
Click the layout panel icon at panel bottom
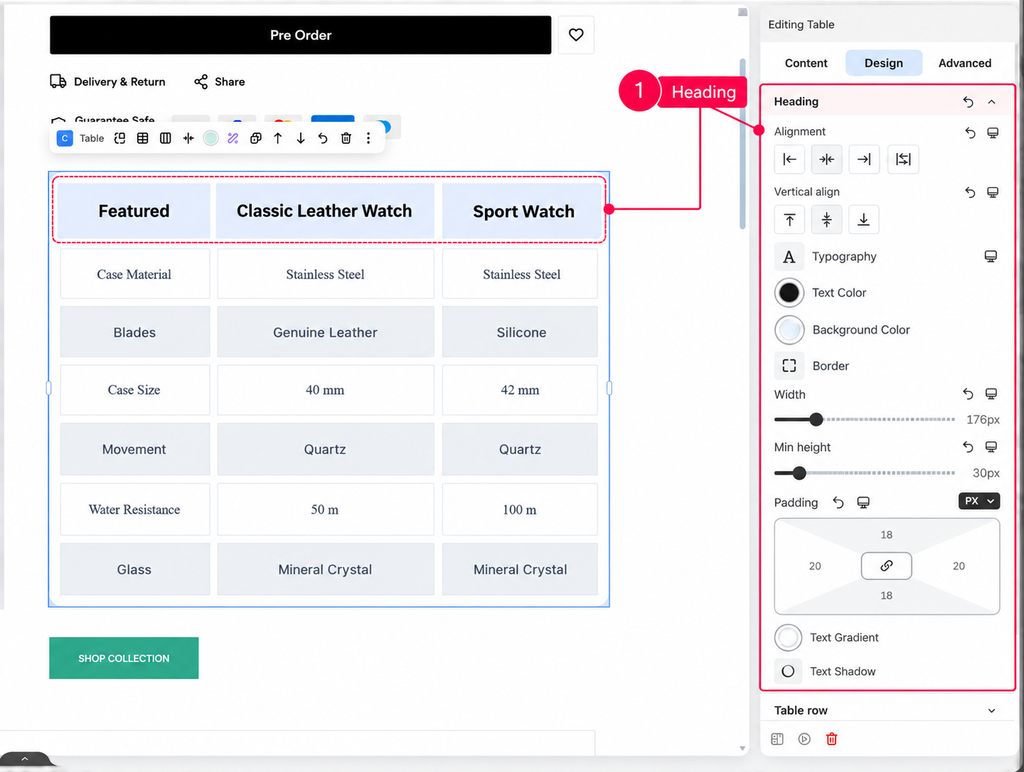777,739
